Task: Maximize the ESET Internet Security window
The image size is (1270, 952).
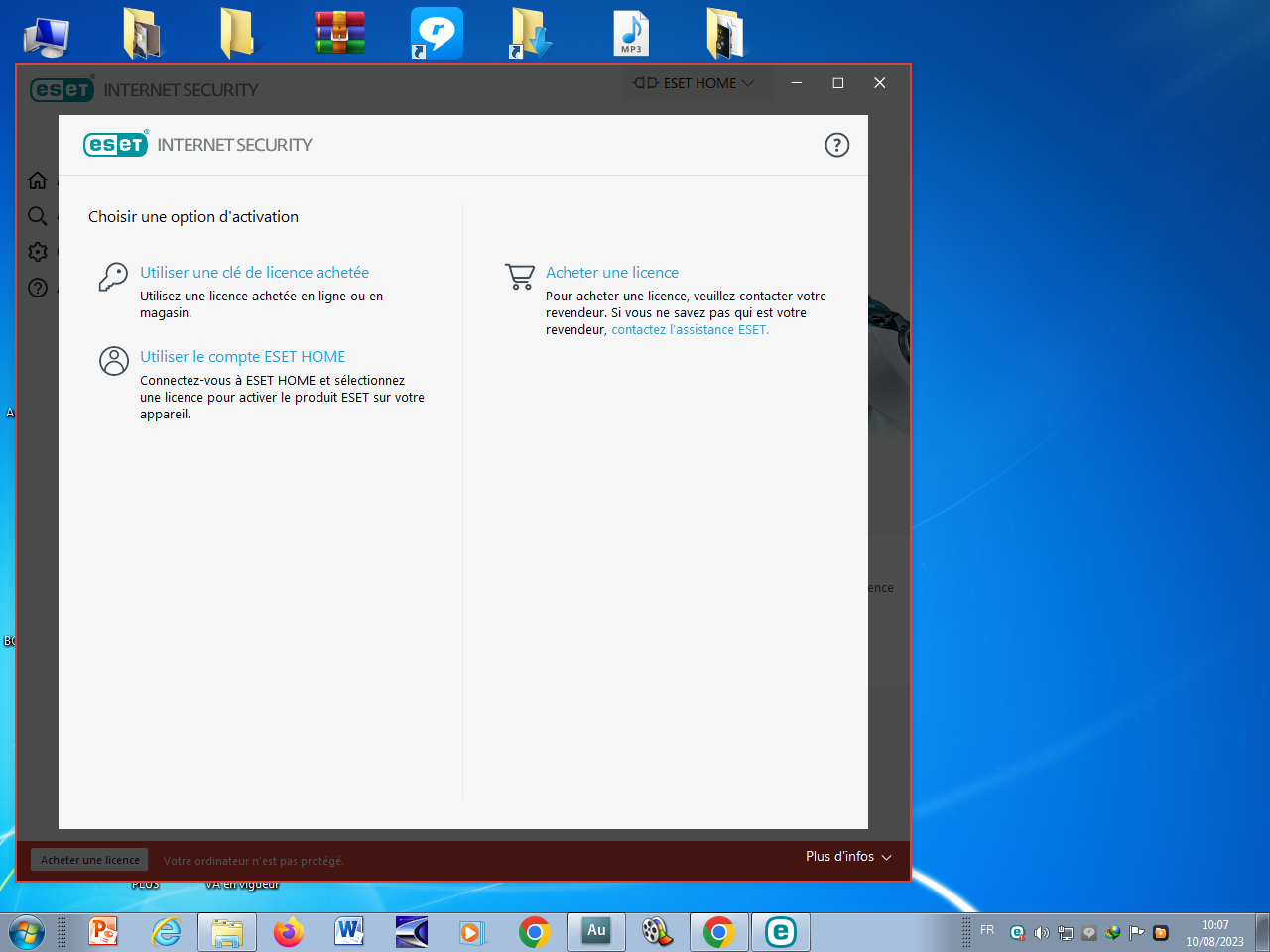Action: click(838, 83)
